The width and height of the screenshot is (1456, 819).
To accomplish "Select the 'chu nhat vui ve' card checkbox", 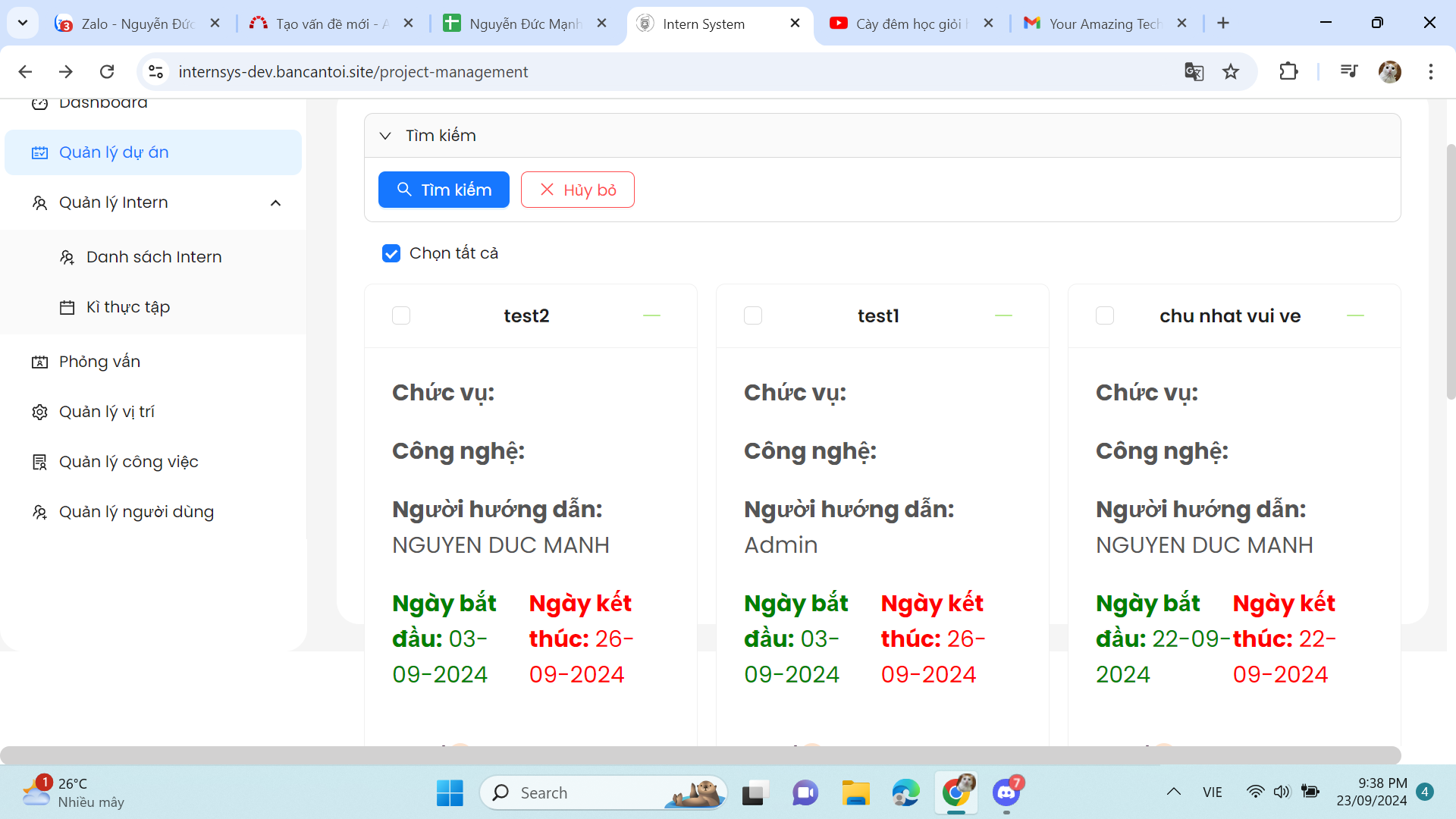I will [x=1105, y=315].
